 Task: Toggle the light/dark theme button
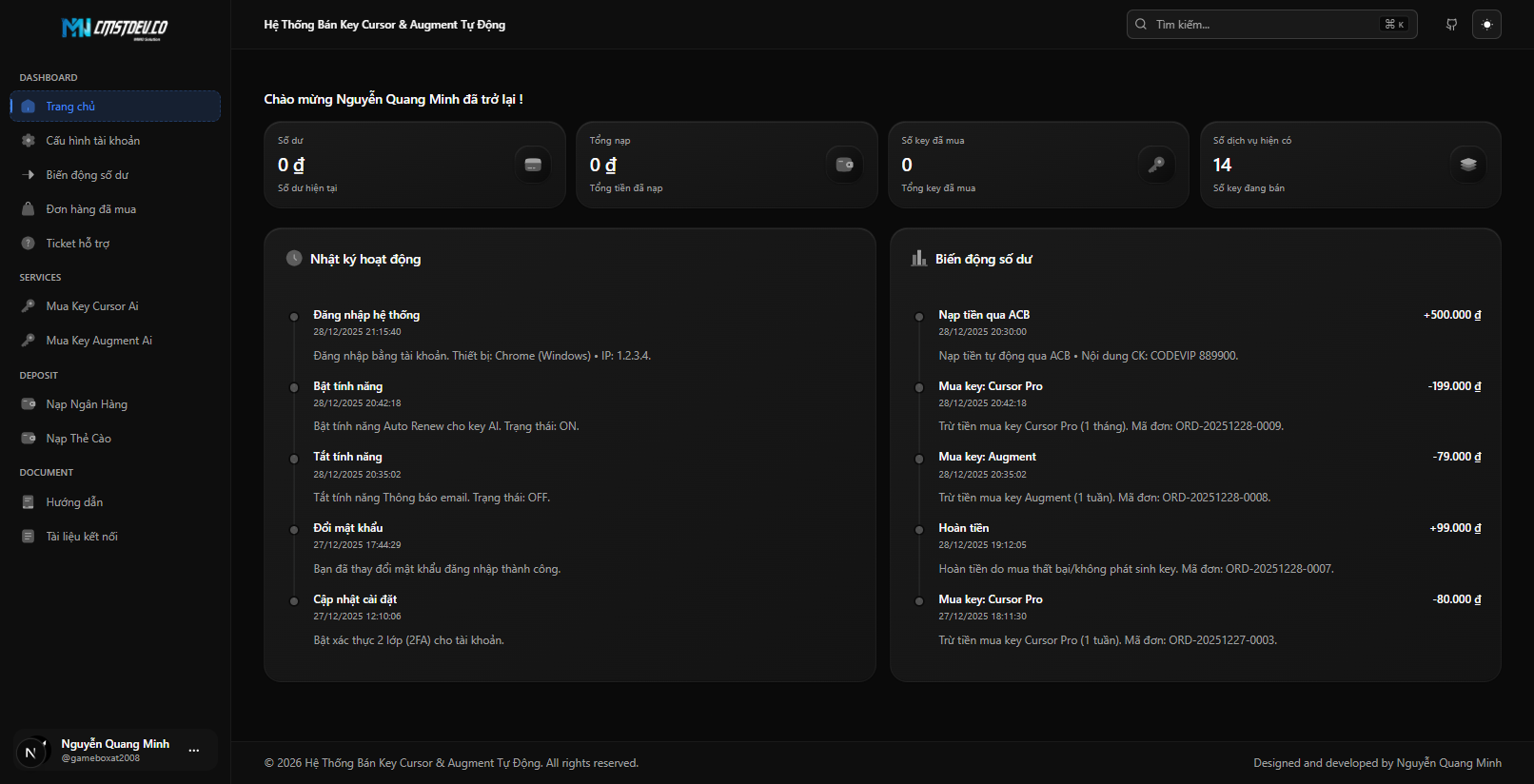tap(1486, 25)
